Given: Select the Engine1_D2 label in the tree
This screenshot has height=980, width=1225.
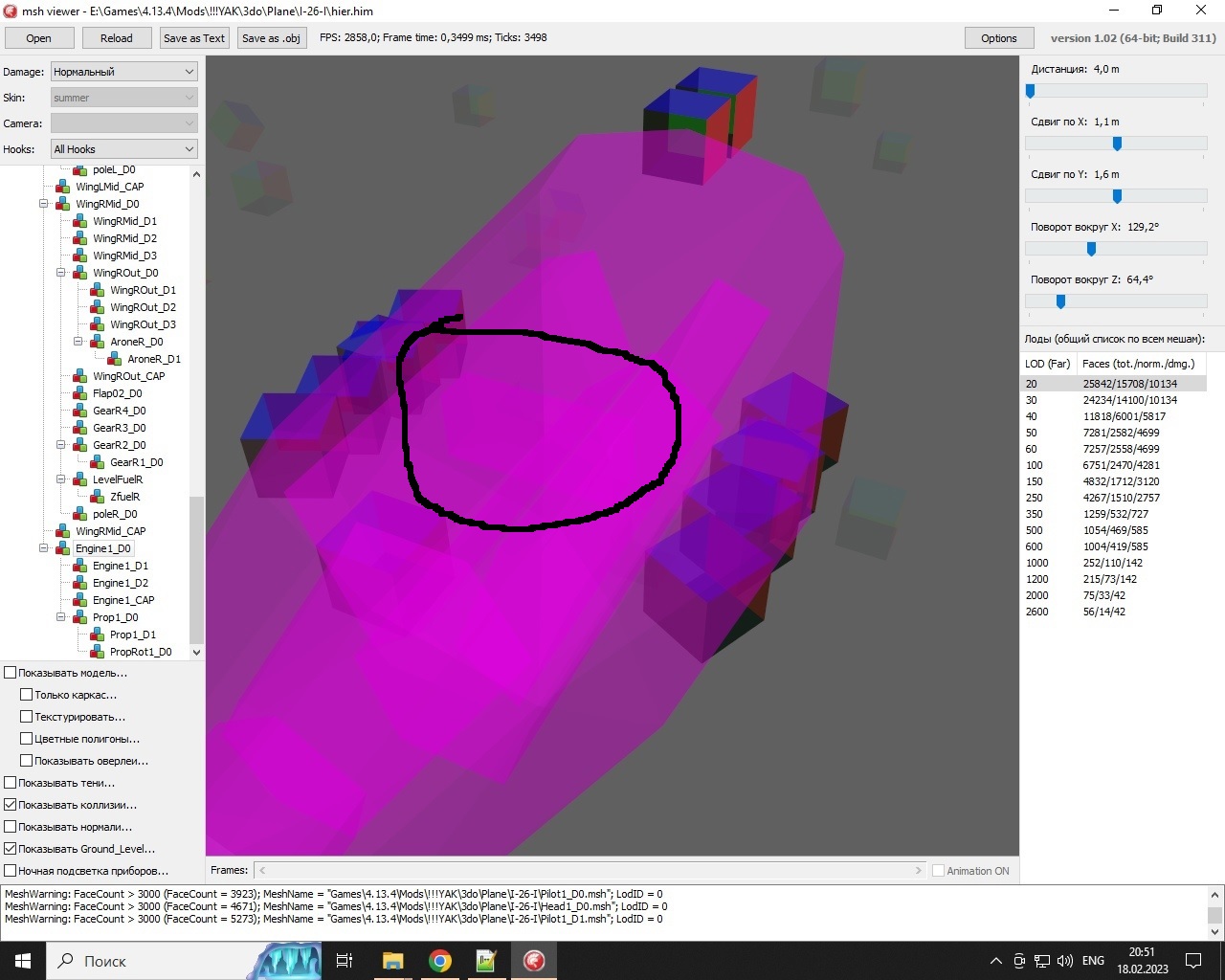Looking at the screenshot, I should [121, 583].
